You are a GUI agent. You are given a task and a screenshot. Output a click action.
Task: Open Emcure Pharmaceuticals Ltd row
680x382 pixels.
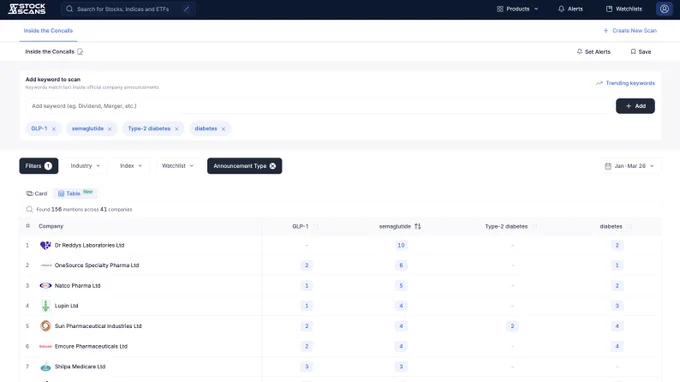pos(340,346)
